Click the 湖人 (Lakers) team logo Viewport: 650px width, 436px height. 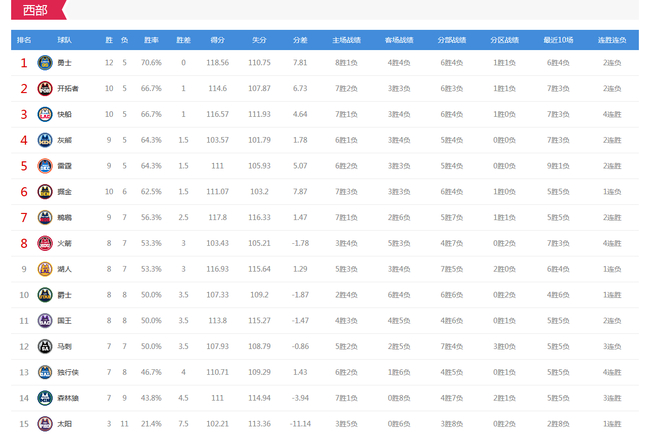45,269
